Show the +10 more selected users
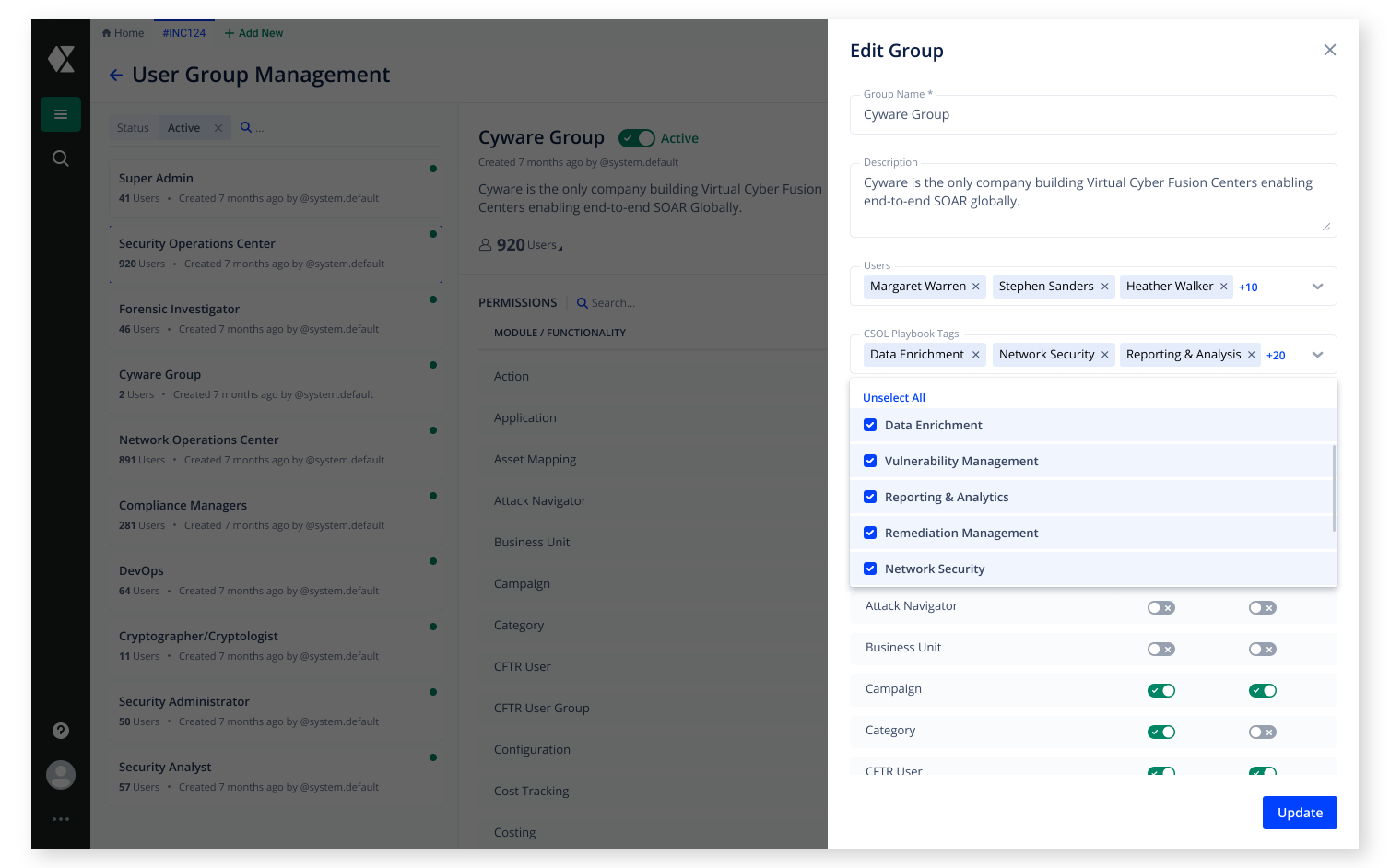 coord(1248,287)
